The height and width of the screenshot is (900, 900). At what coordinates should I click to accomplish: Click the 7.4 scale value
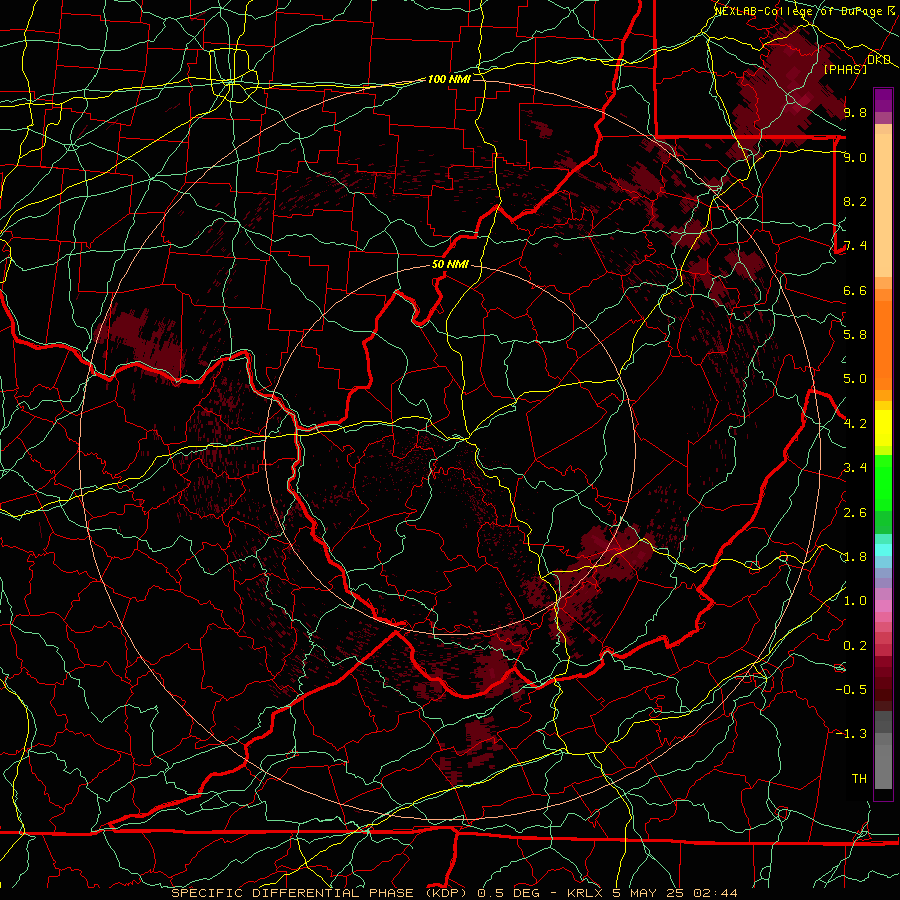coord(855,246)
